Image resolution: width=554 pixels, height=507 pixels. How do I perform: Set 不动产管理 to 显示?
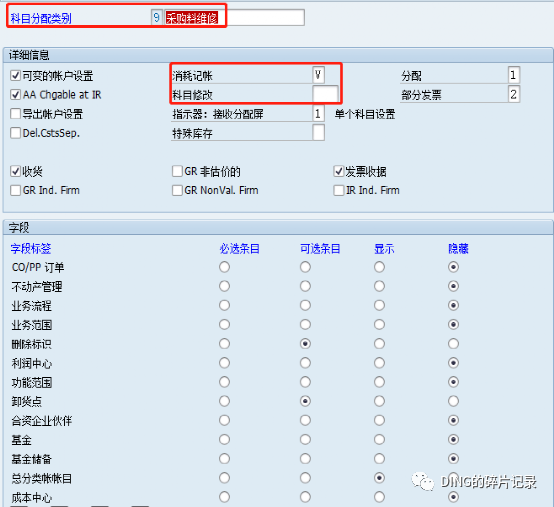(379, 286)
